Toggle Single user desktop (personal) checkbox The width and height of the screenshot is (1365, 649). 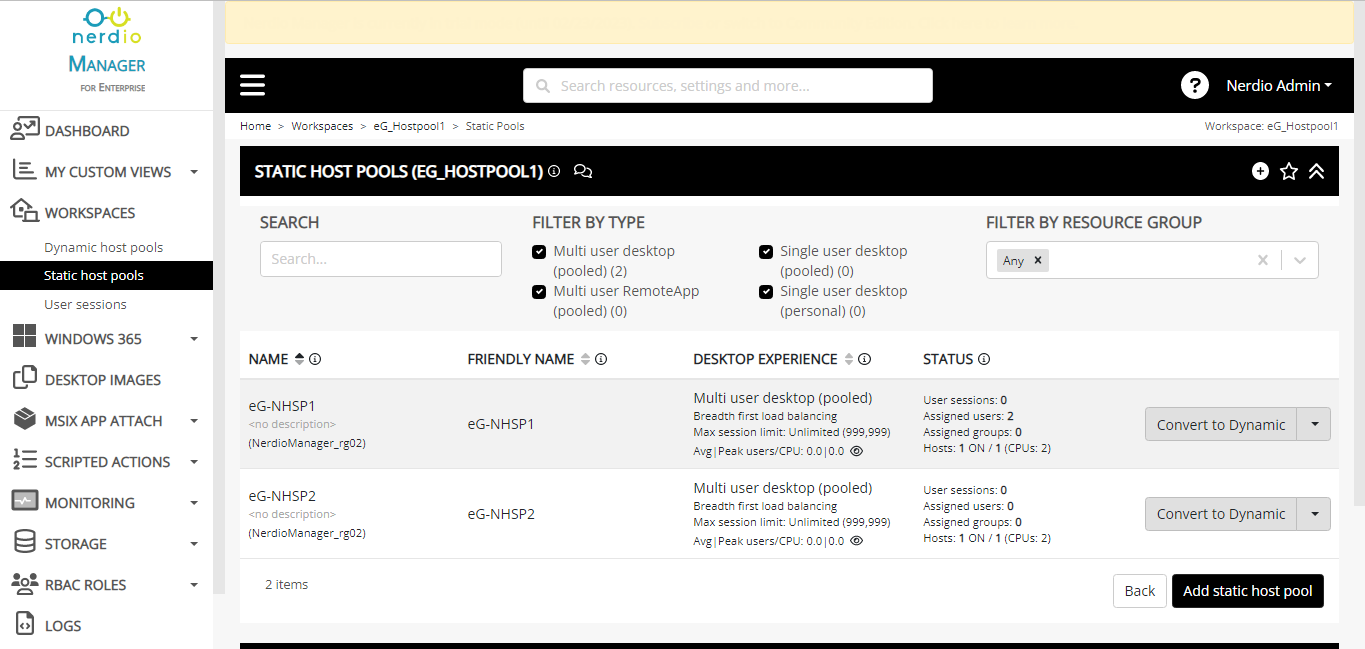pos(766,292)
